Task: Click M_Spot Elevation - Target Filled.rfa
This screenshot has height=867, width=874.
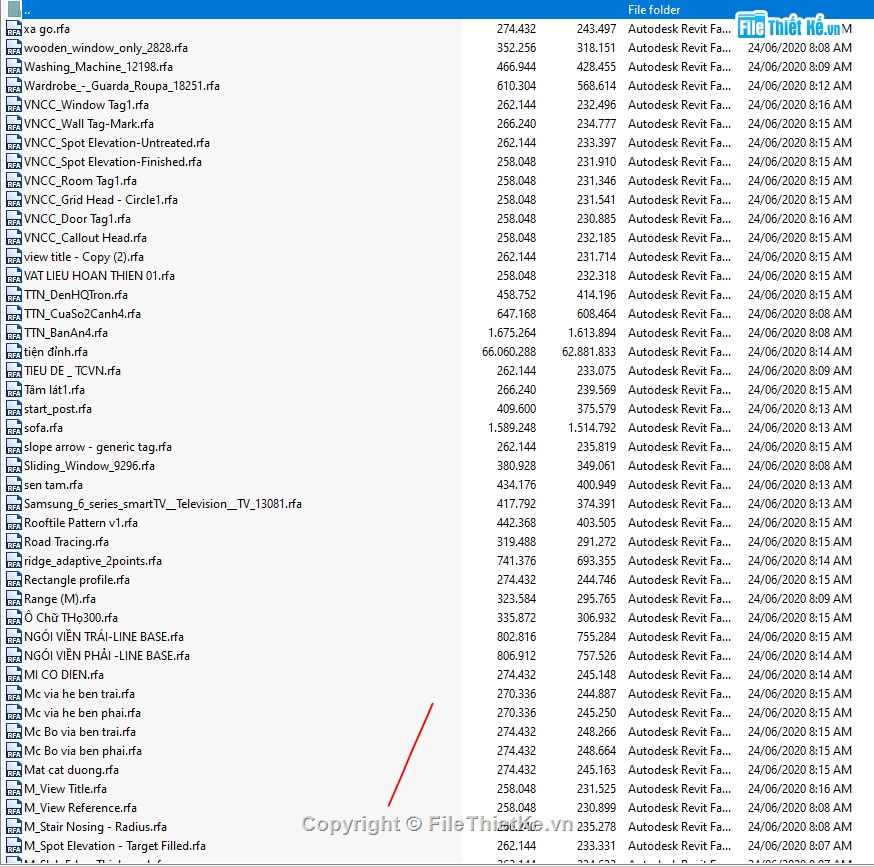Action: 115,846
